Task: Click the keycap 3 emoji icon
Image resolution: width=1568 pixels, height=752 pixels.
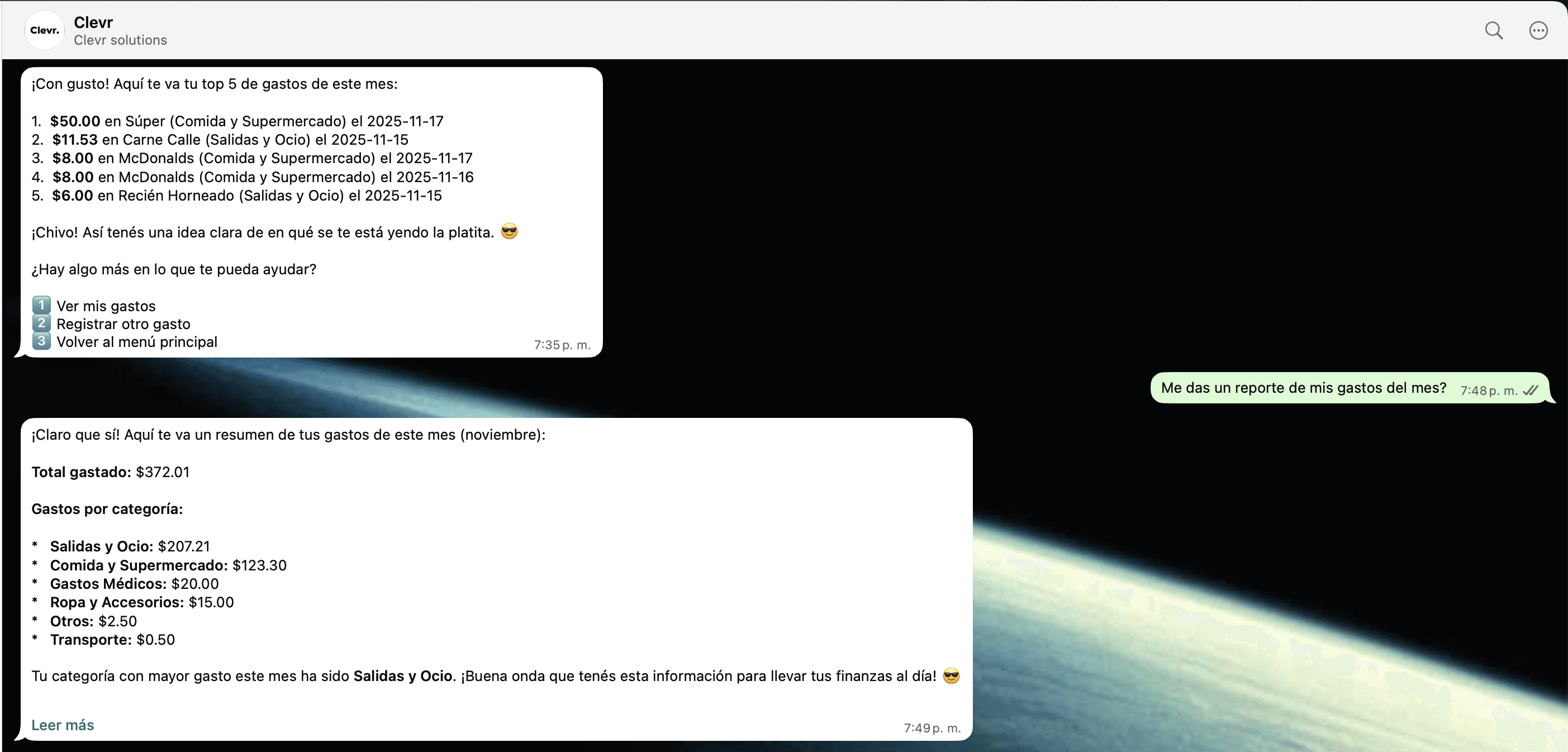Action: [x=41, y=341]
